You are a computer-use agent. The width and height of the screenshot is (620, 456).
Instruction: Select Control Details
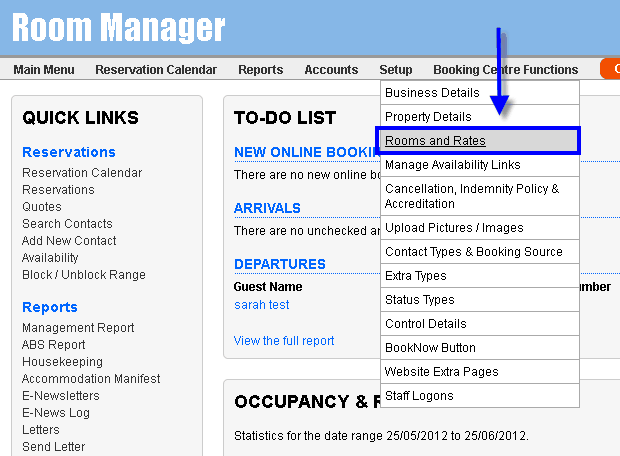coord(480,324)
